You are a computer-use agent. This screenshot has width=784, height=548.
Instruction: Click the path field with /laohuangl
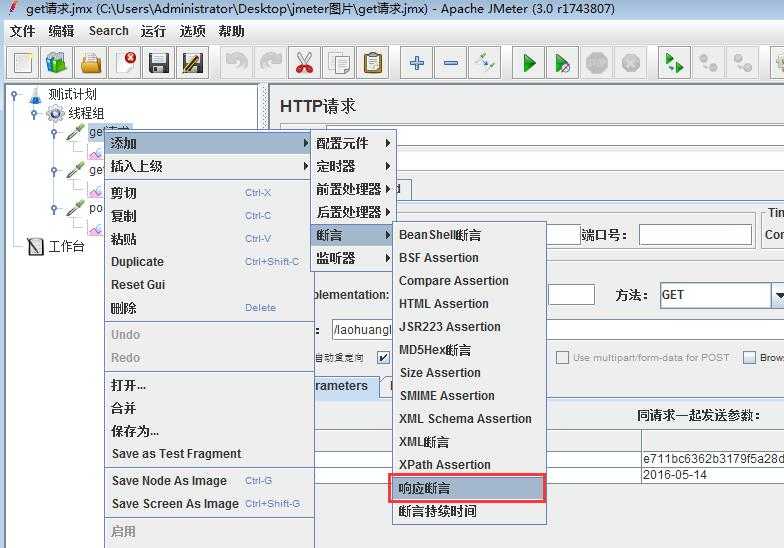tap(362, 330)
